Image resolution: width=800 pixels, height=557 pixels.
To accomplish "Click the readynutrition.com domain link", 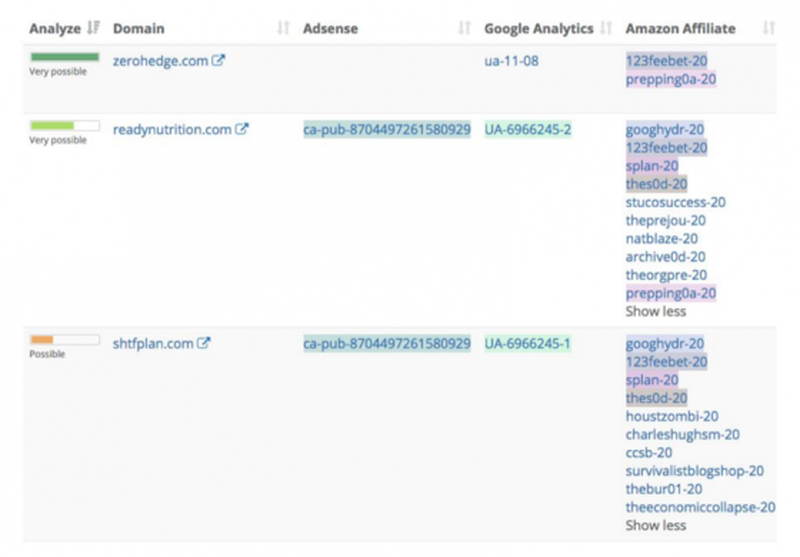I will (x=172, y=130).
